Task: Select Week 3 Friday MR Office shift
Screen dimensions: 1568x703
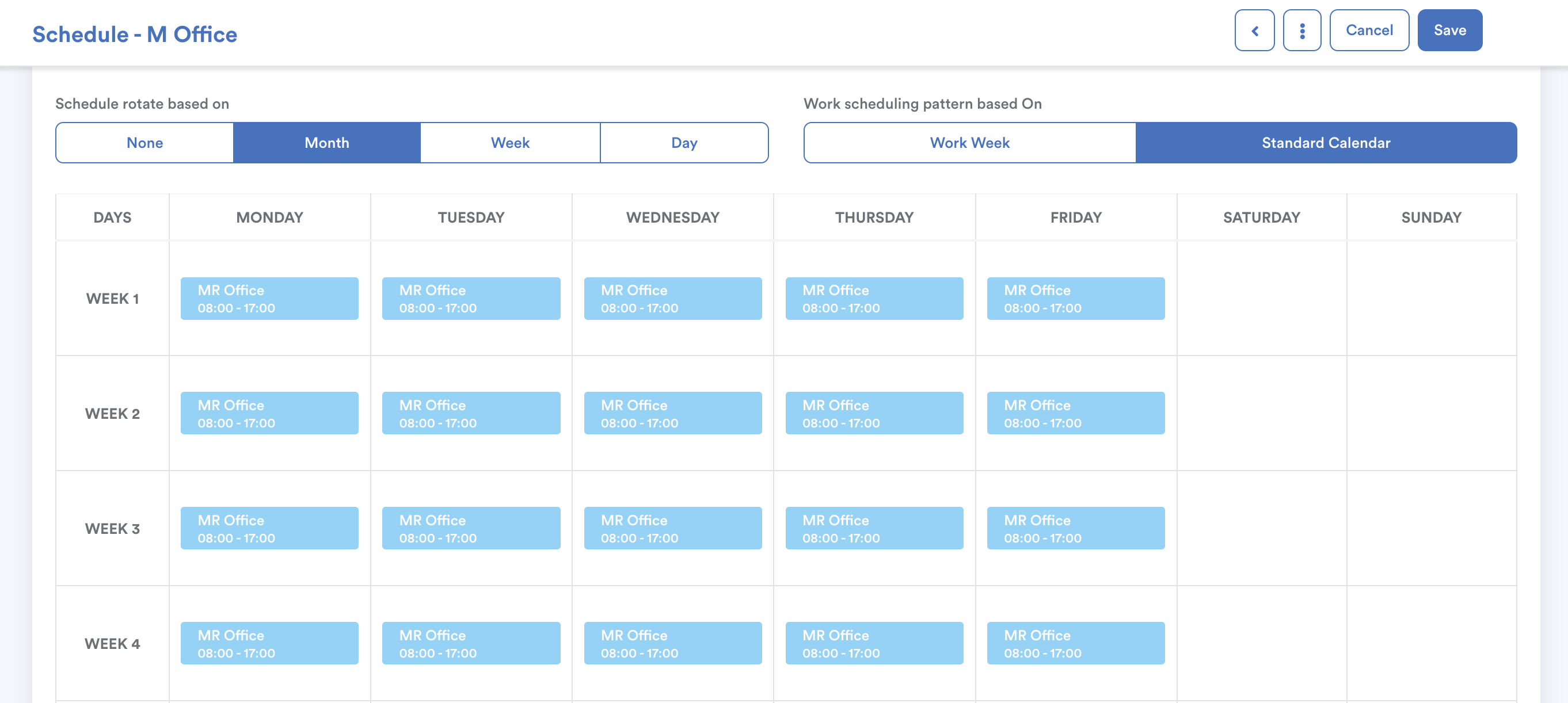Action: (1076, 529)
